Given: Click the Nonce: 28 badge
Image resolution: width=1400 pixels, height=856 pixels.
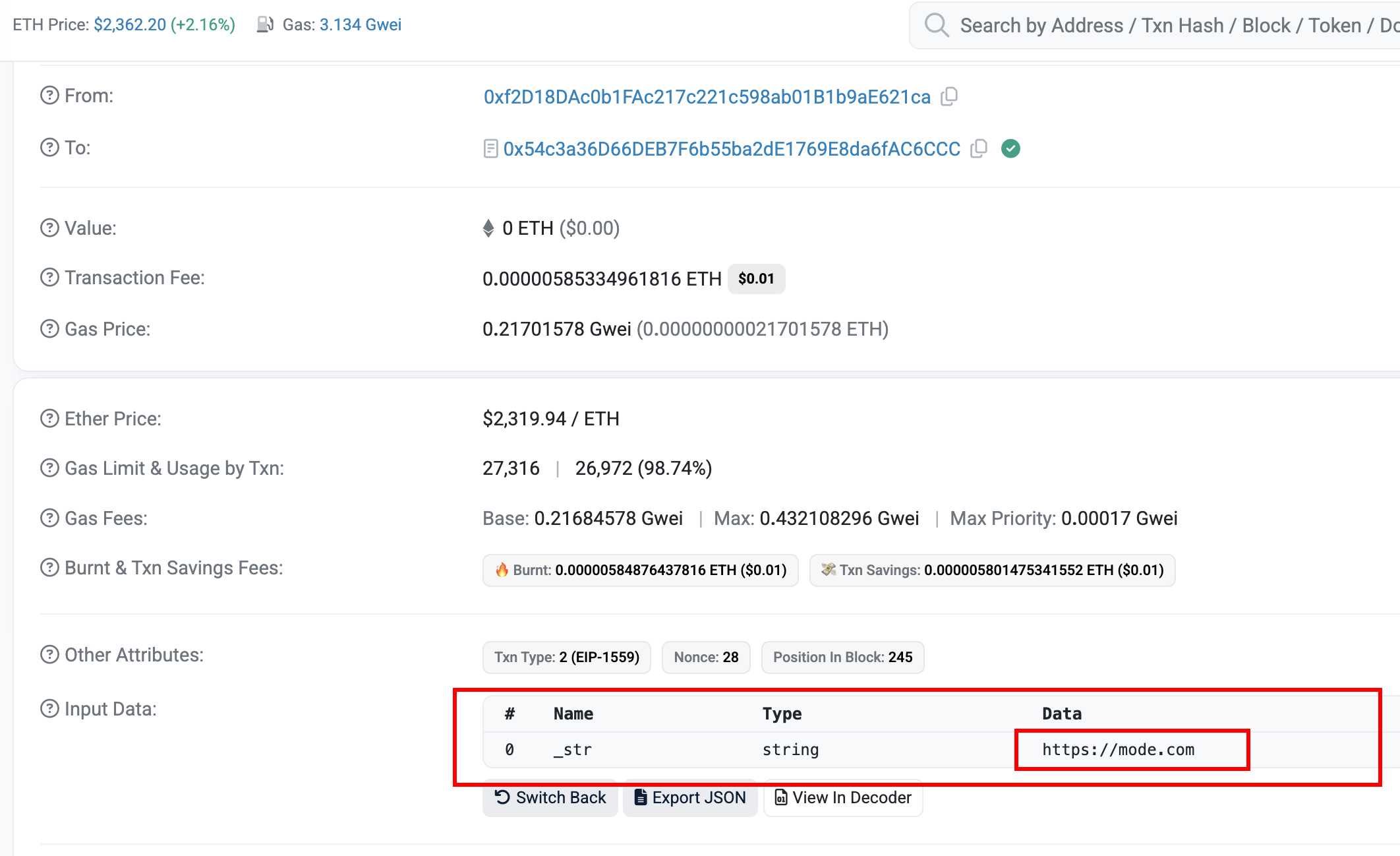Looking at the screenshot, I should pyautogui.click(x=706, y=657).
